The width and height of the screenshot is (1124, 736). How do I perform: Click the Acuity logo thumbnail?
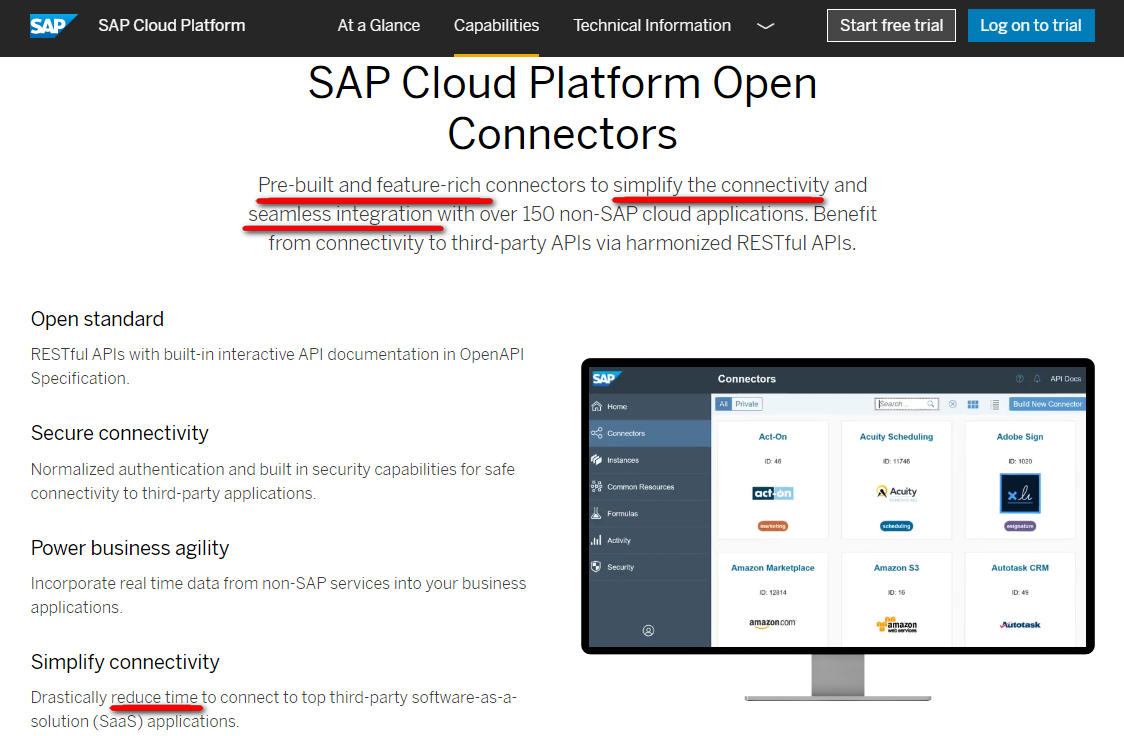(x=896, y=492)
